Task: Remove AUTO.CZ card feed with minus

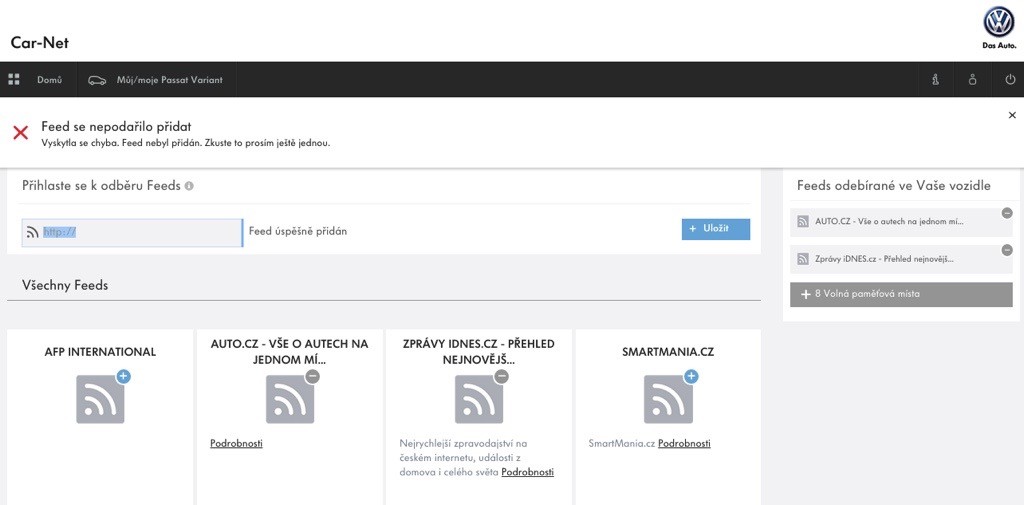Action: [313, 376]
